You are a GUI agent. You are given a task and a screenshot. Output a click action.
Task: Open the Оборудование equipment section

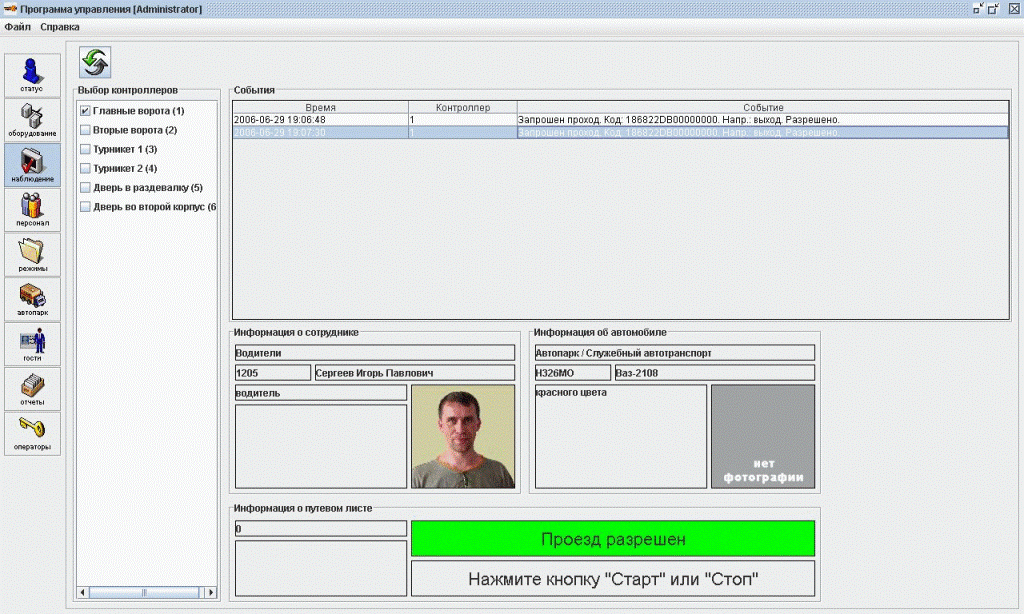coord(32,120)
